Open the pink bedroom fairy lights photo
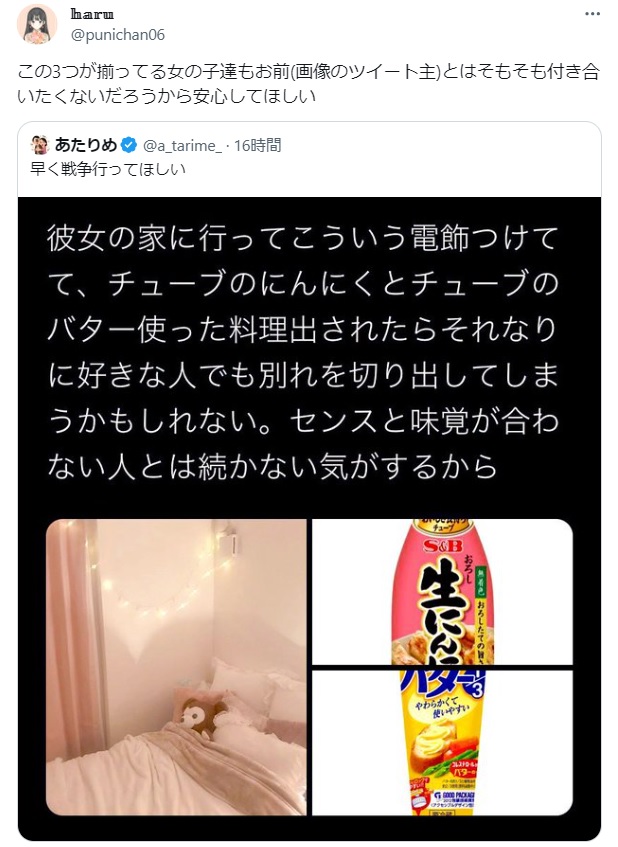Screen dimensions: 618x847 coord(176,667)
